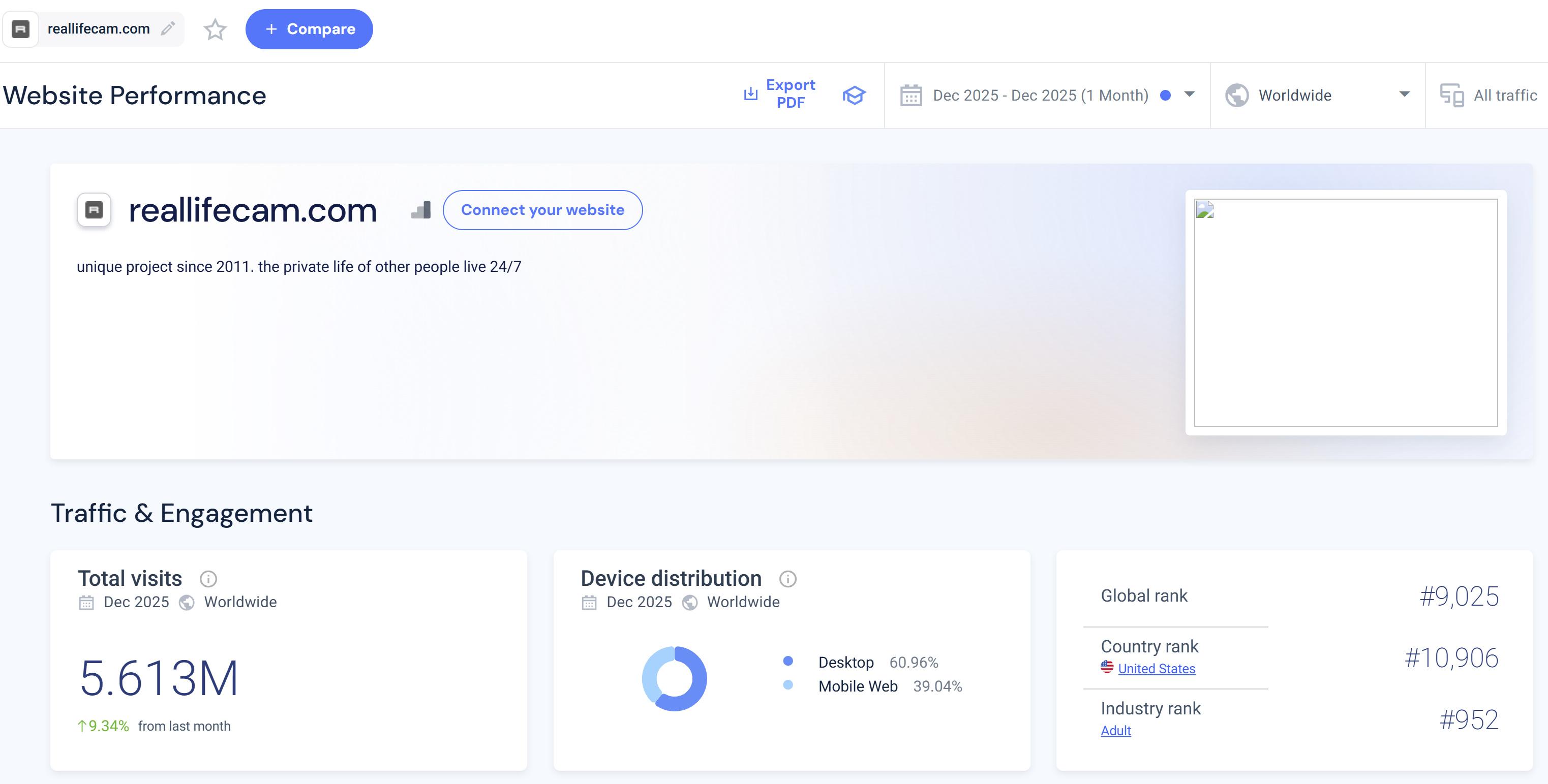1548x784 pixels.
Task: Click the graduation cap learning icon
Action: tap(854, 95)
